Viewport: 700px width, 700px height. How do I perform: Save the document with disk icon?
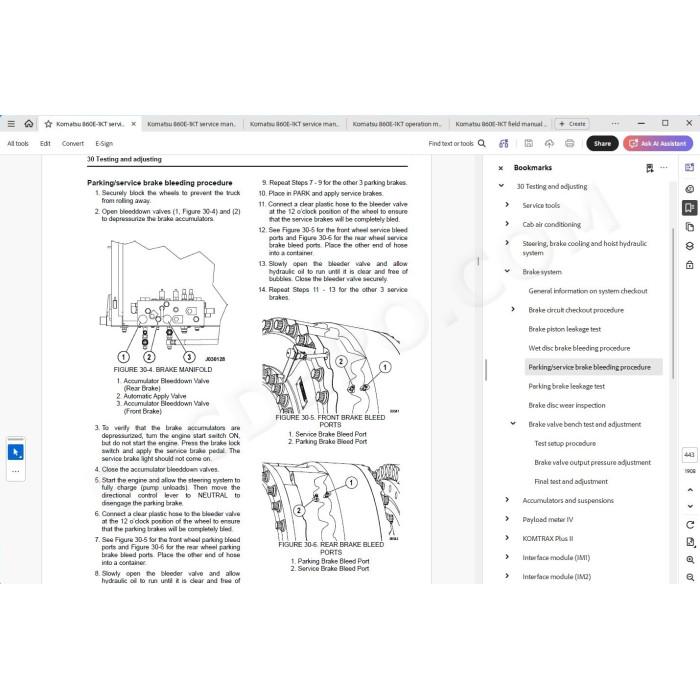(x=529, y=143)
